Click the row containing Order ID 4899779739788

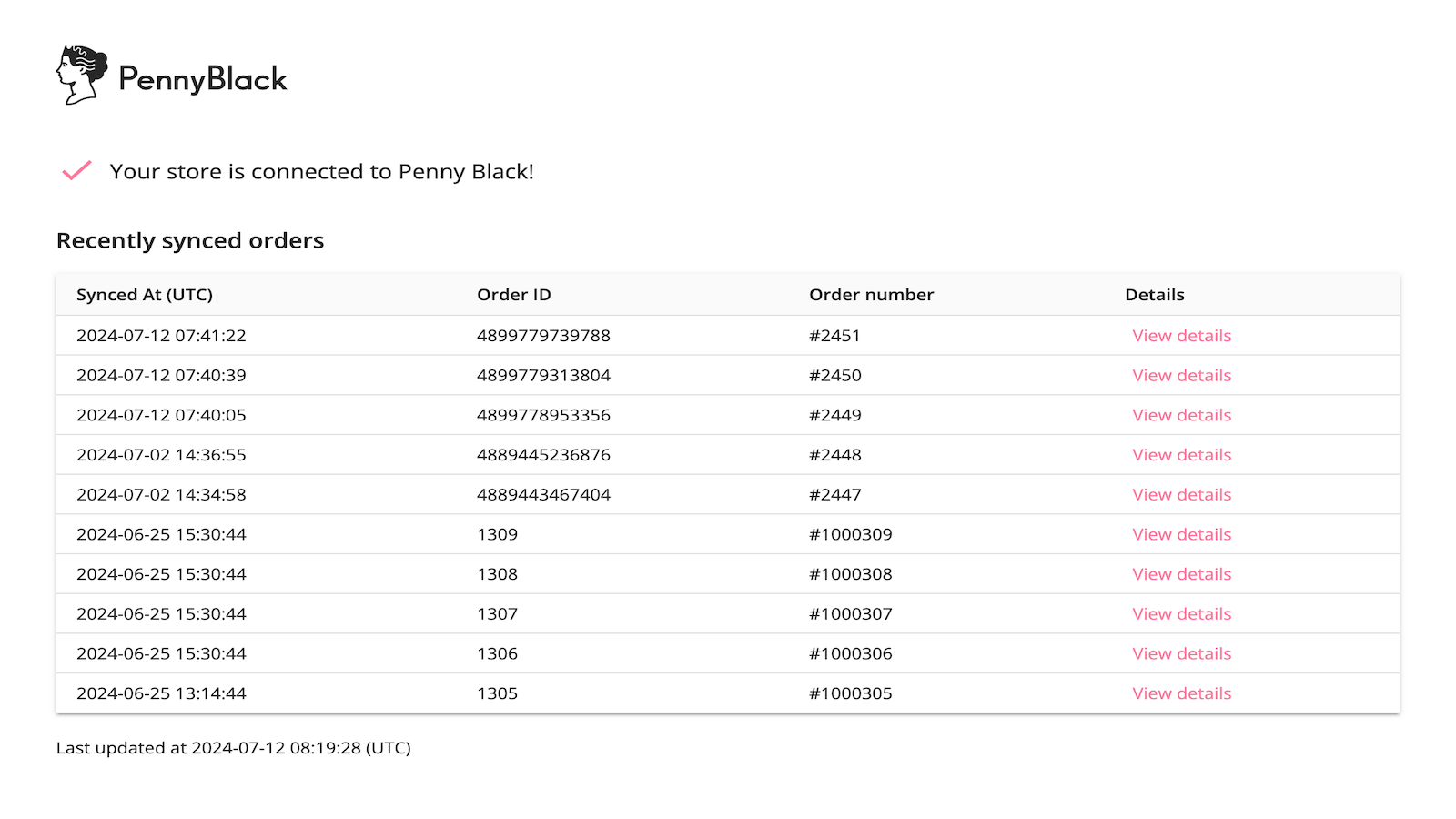[x=544, y=335]
